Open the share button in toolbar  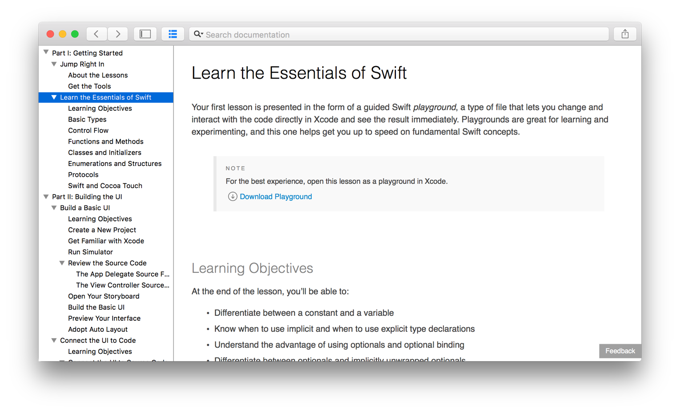[625, 34]
